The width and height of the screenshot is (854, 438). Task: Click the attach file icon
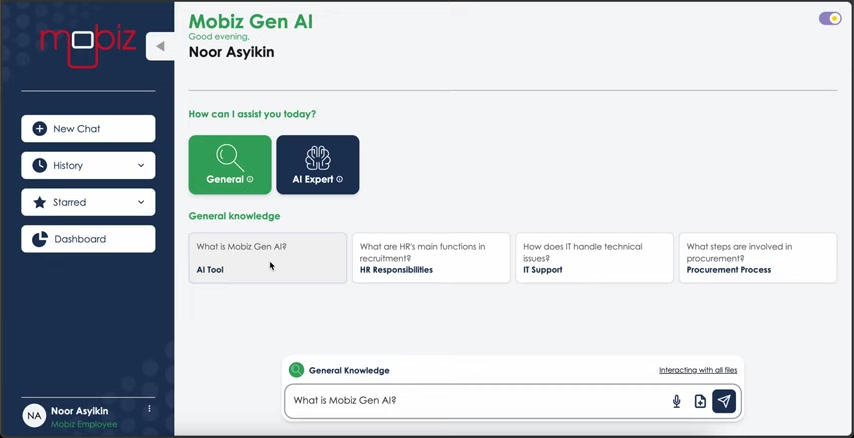pyautogui.click(x=700, y=402)
